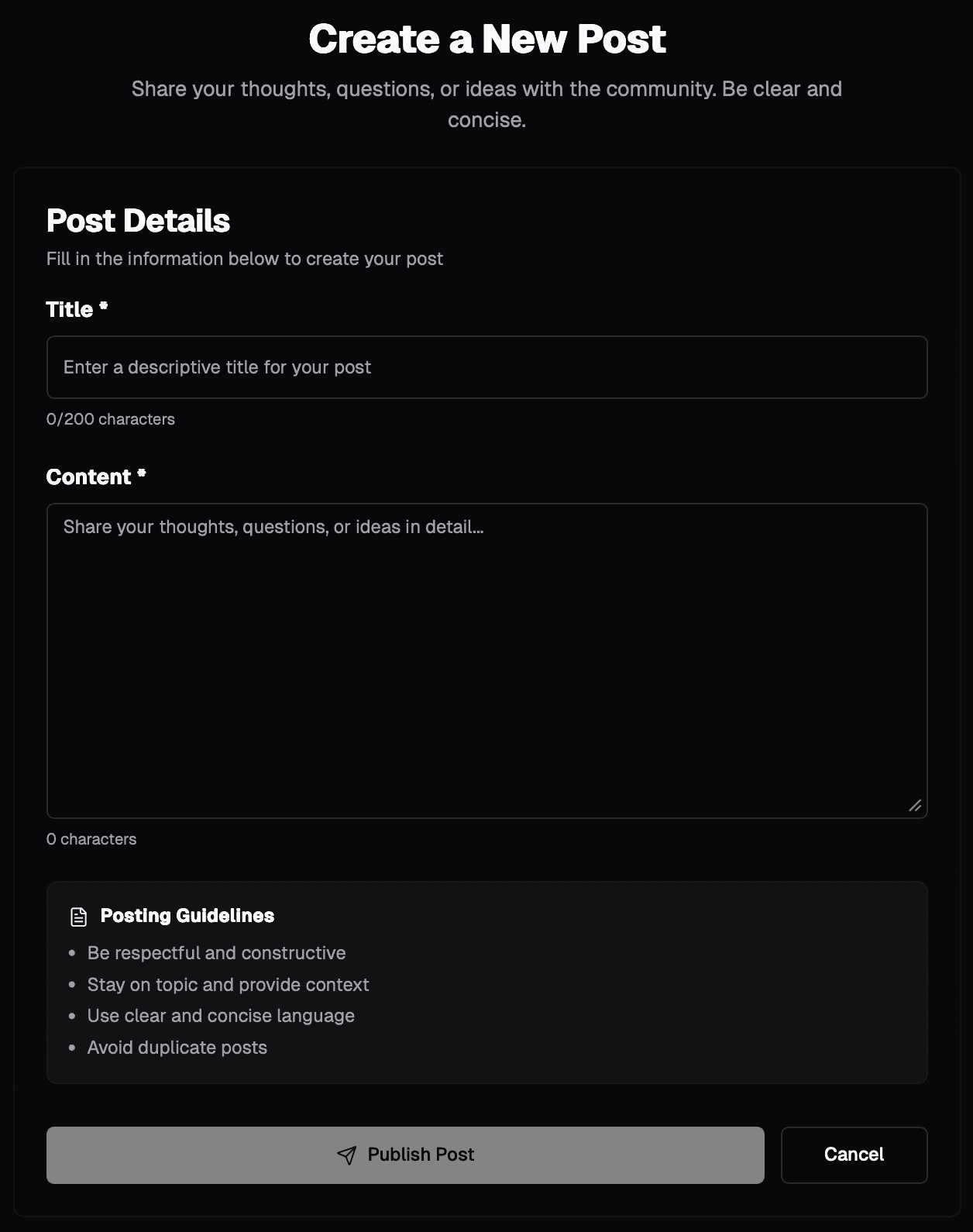Viewport: 973px width, 1232px height.
Task: Click the Posting Guidelines heading text
Action: coord(187,915)
